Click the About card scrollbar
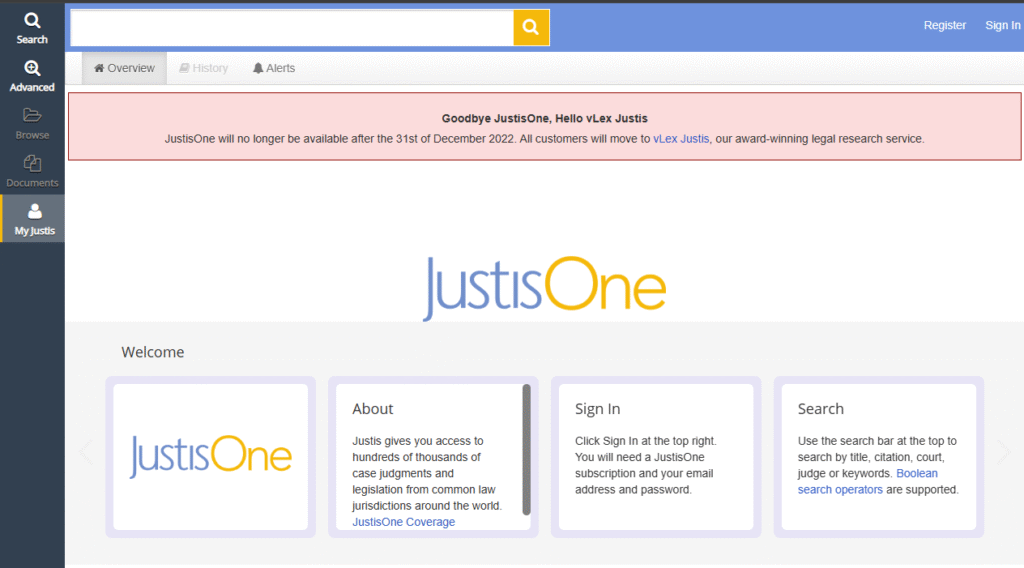Screen dimensions: 1024x568 [x=526, y=449]
